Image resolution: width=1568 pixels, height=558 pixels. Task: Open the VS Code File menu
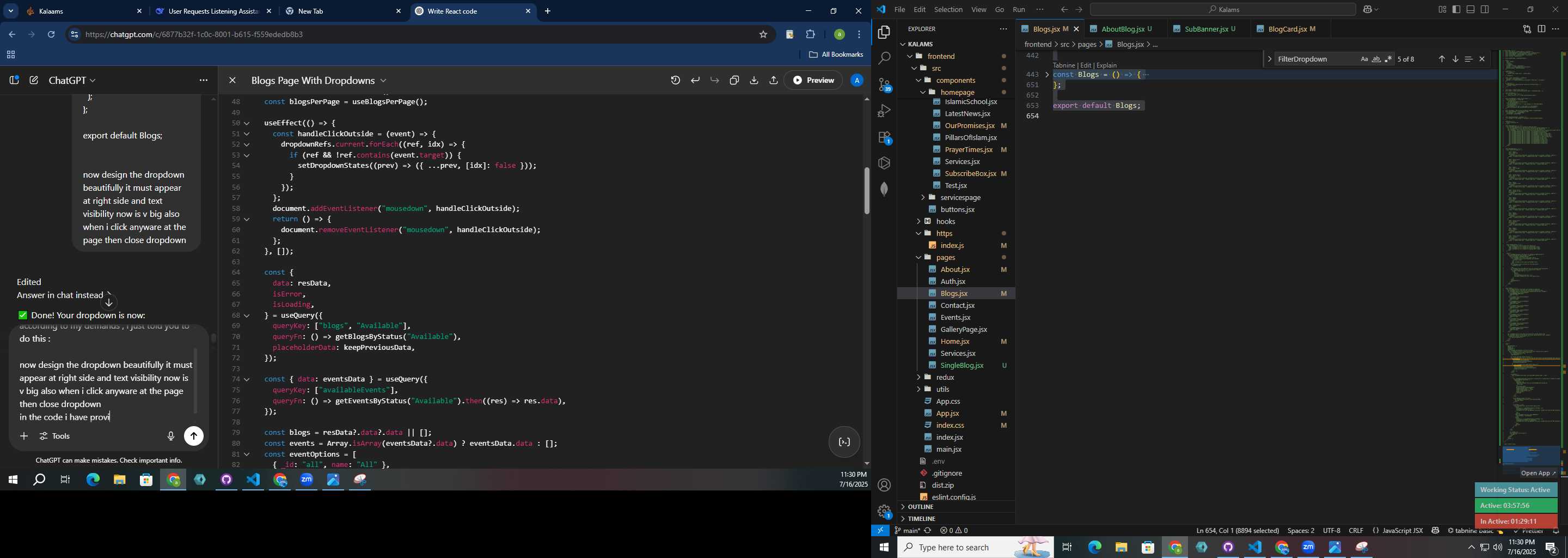[x=899, y=9]
